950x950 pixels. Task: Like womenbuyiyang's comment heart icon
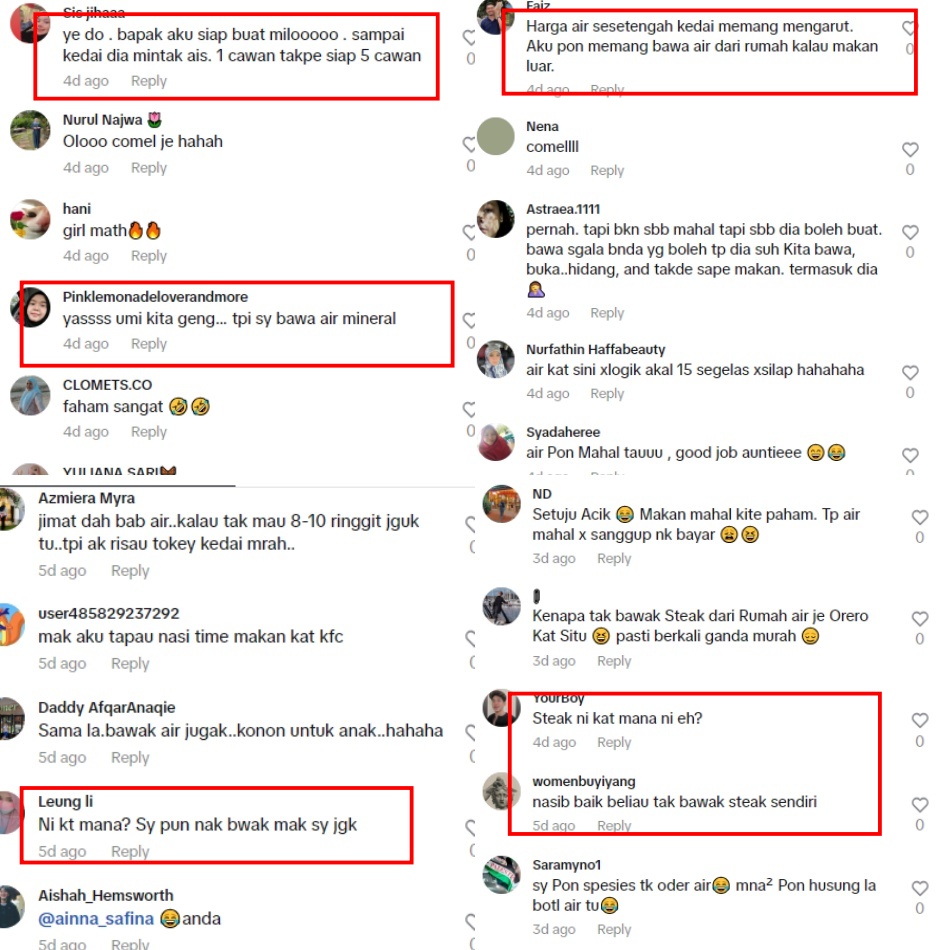pyautogui.click(x=920, y=805)
